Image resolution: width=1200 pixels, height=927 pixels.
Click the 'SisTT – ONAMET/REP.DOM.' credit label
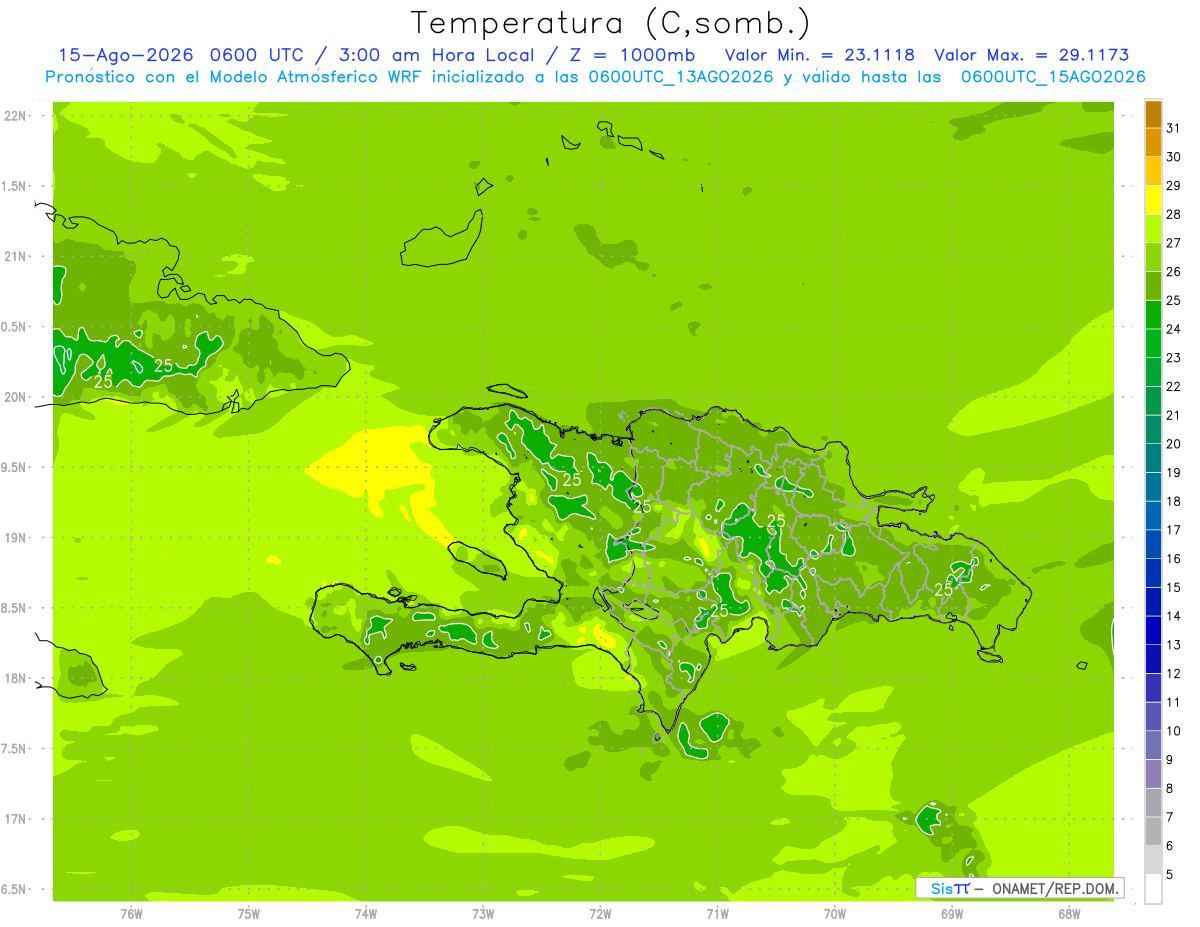tap(1020, 888)
